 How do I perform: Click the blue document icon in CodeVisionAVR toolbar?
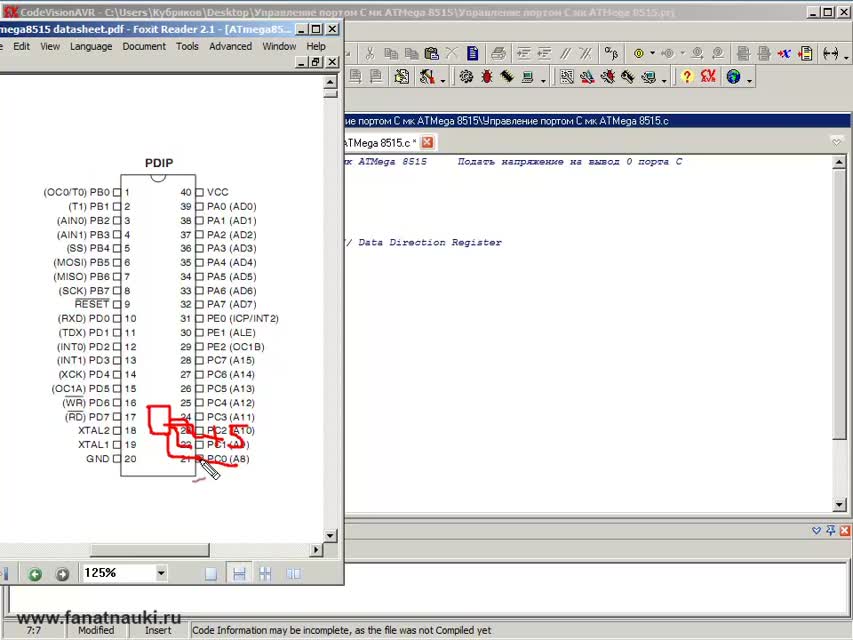pyautogui.click(x=473, y=53)
